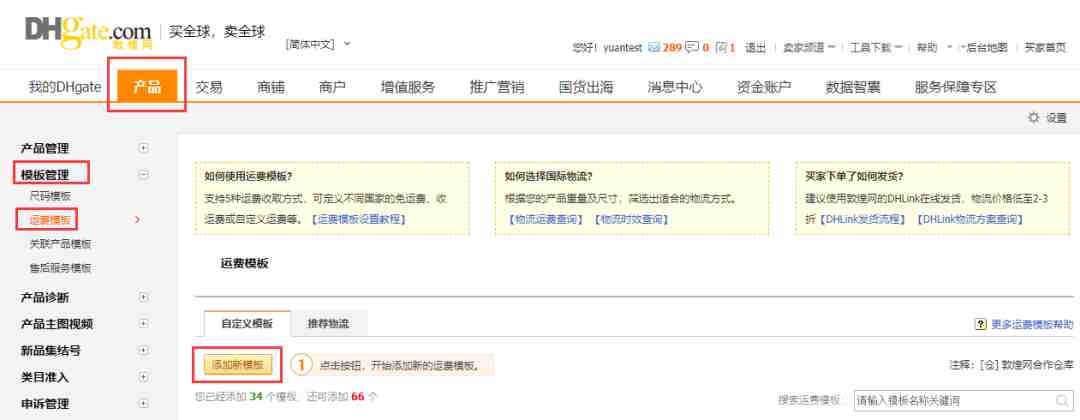Click the help question mark icon beside 更多运费模板帮助

(x=981, y=324)
